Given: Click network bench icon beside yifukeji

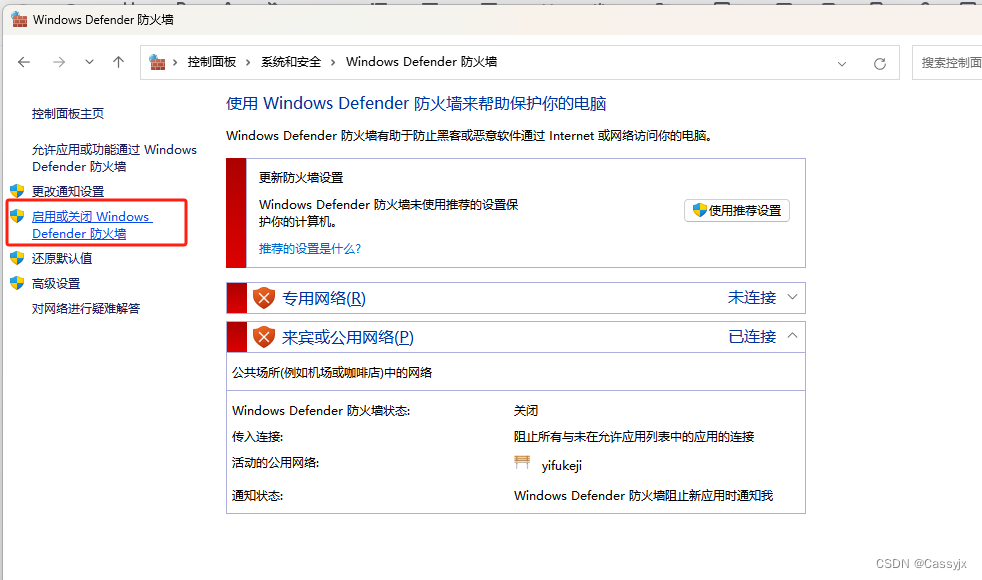Looking at the screenshot, I should pos(522,462).
